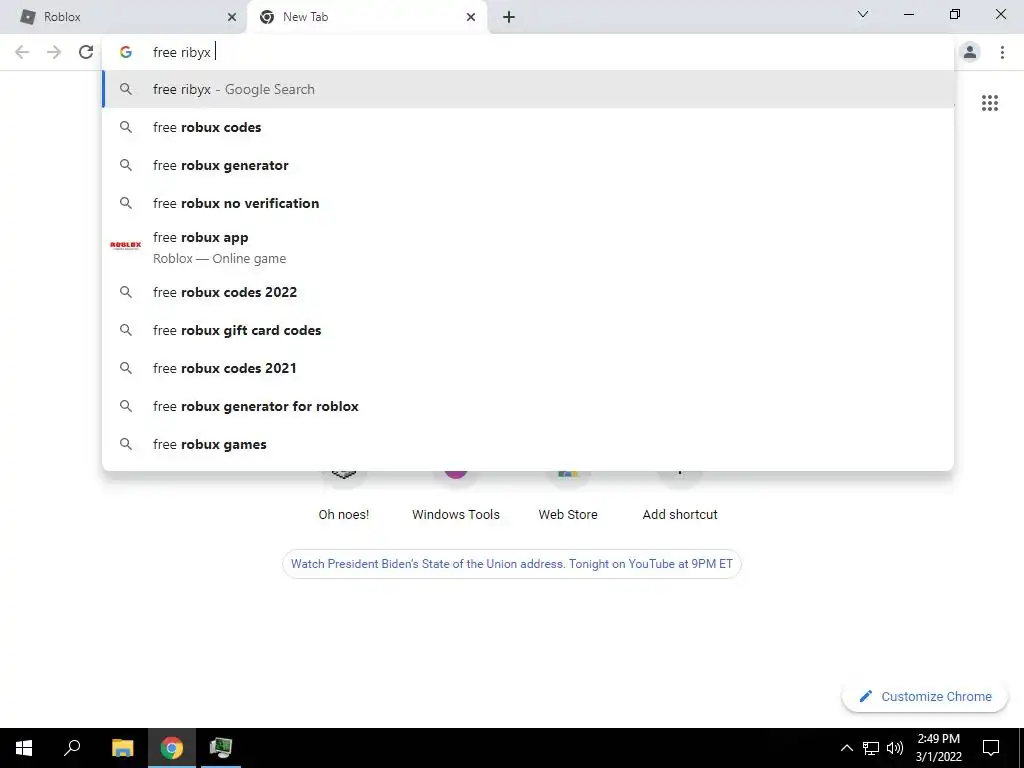
Task: Open the Chrome profile avatar icon
Action: click(x=970, y=52)
